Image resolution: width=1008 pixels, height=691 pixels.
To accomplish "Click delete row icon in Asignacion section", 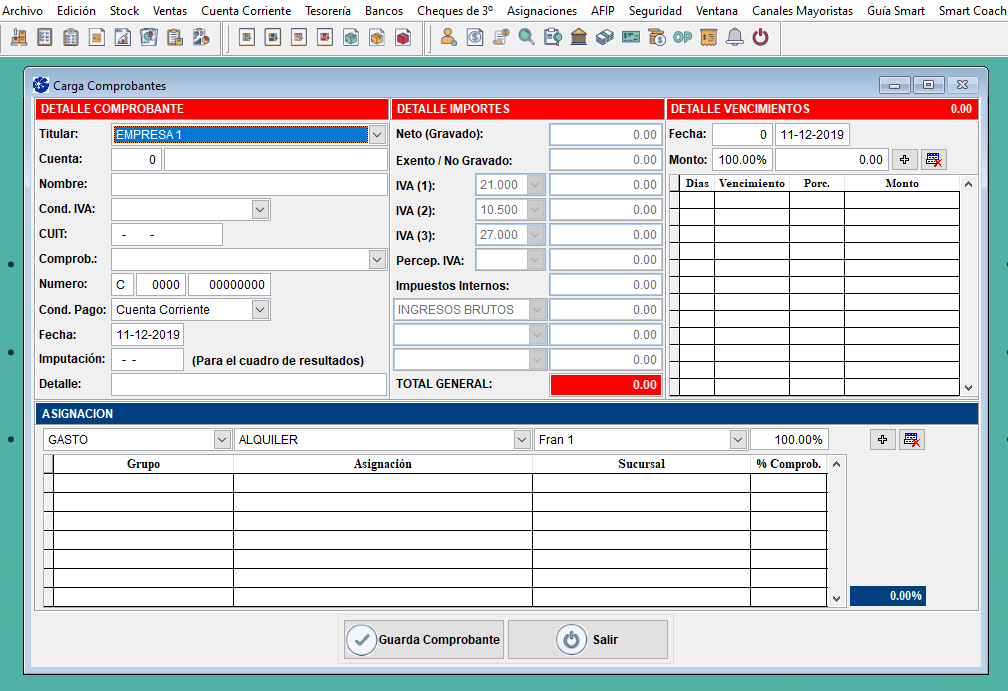I will tap(911, 440).
